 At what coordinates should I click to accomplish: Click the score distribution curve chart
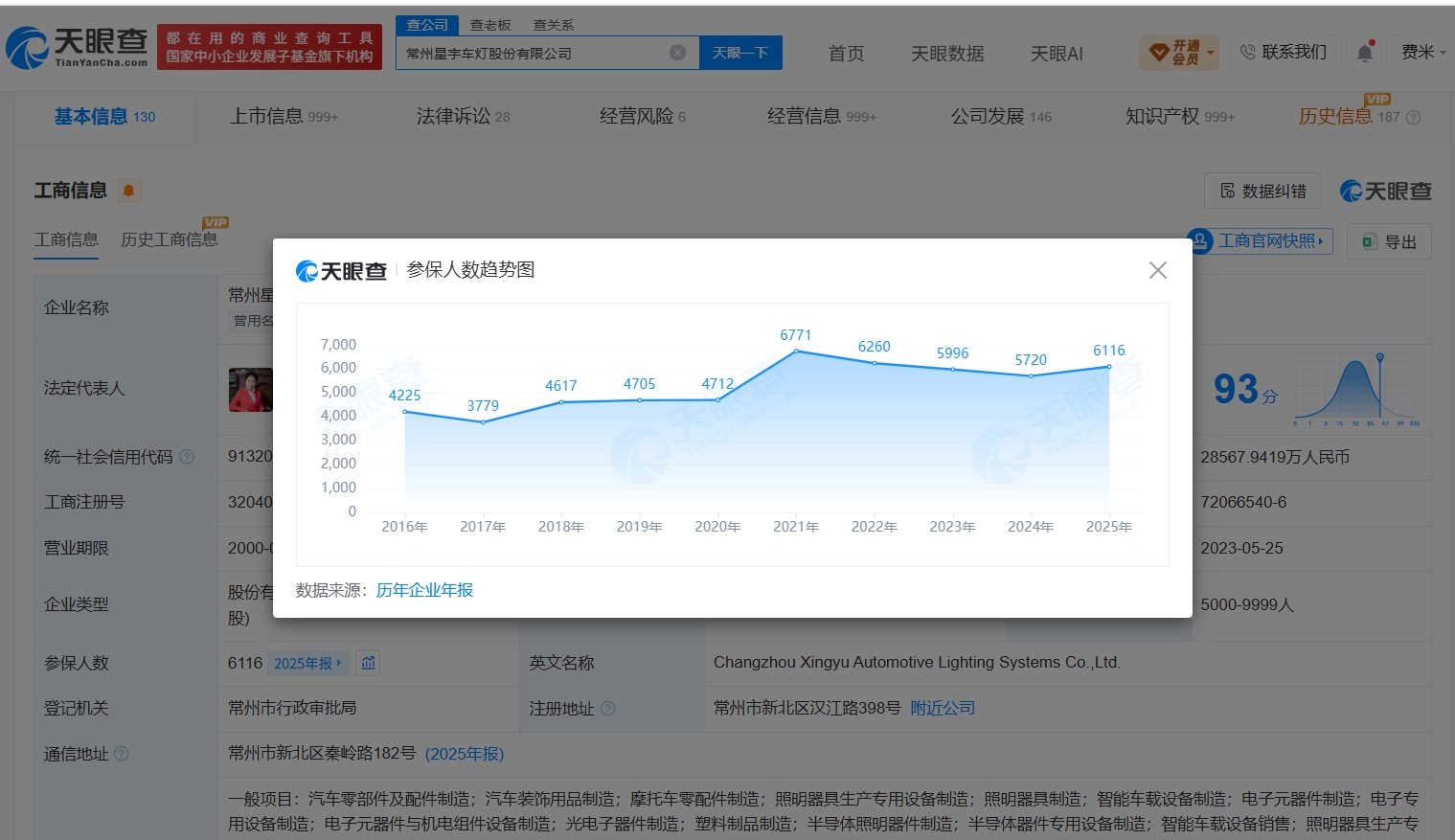tap(1356, 390)
